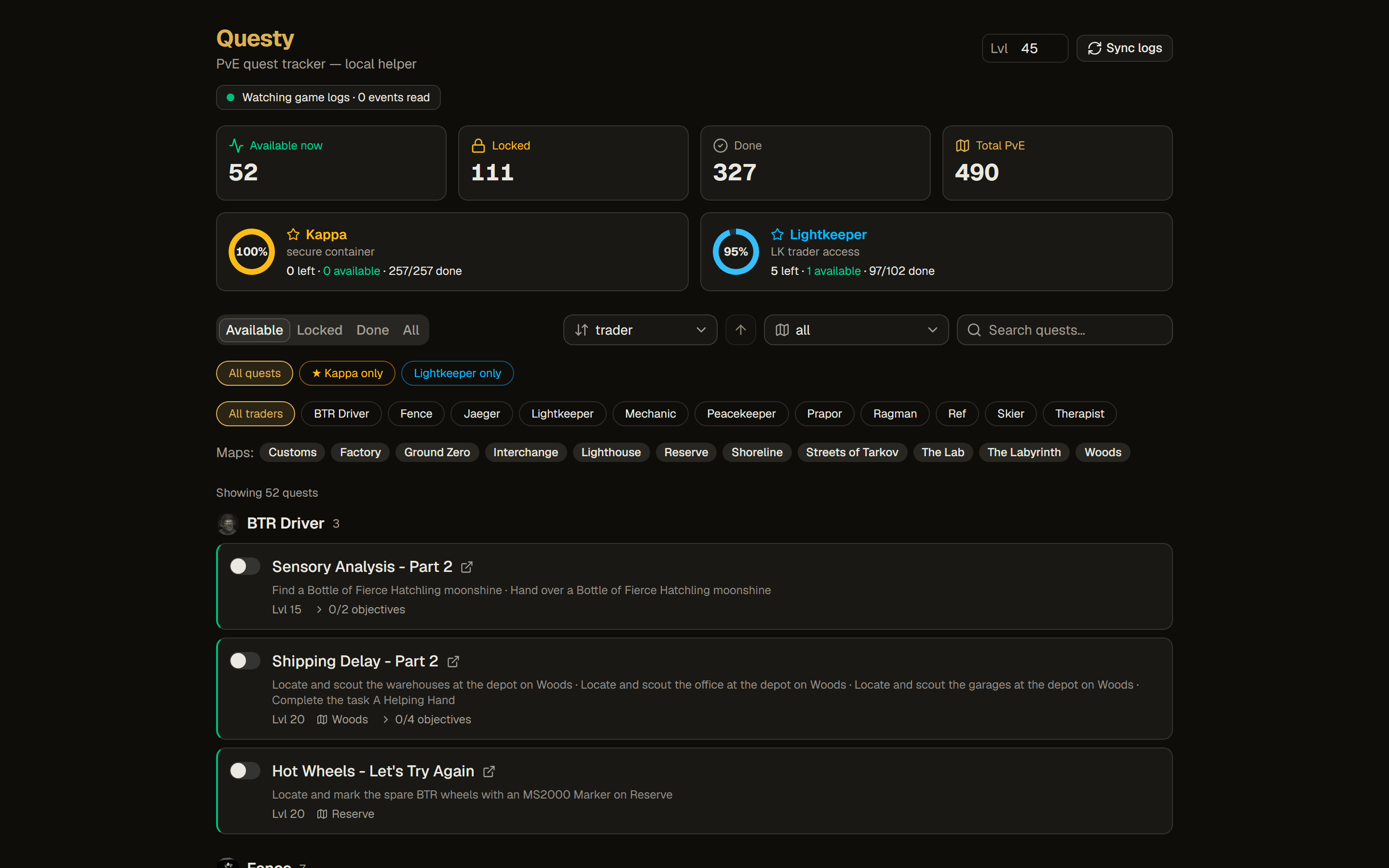Filter by the Ref trader chip
This screenshot has height=868, width=1389.
coord(957,413)
